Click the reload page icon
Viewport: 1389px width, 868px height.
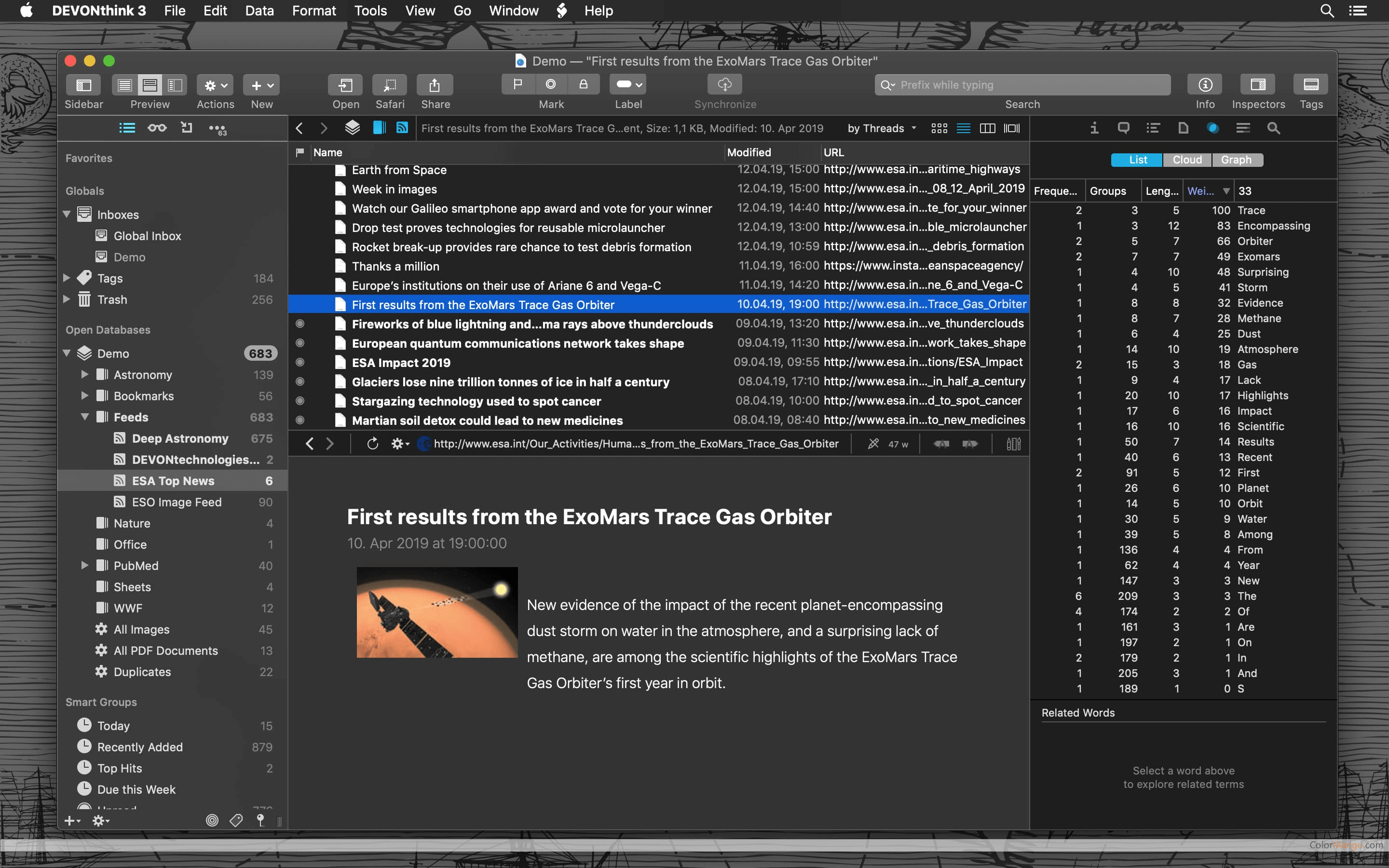pos(372,444)
